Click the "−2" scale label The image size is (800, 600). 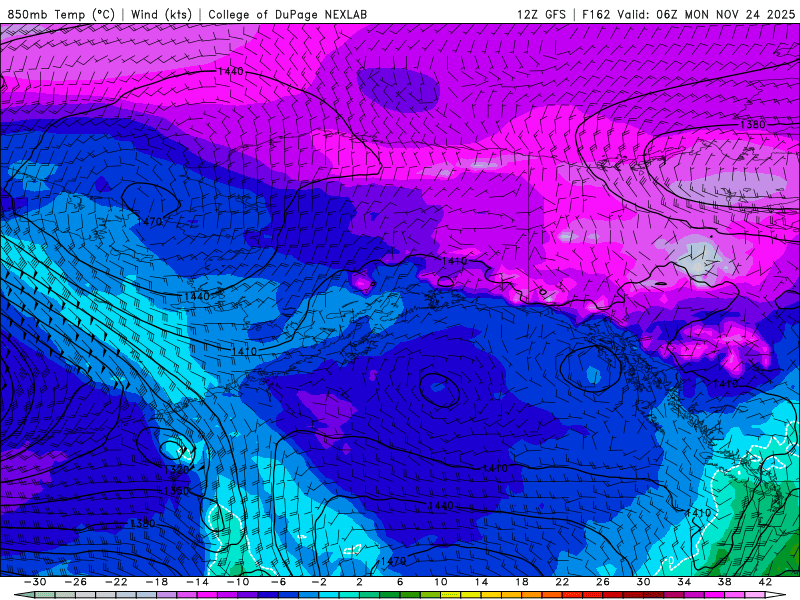[x=319, y=582]
